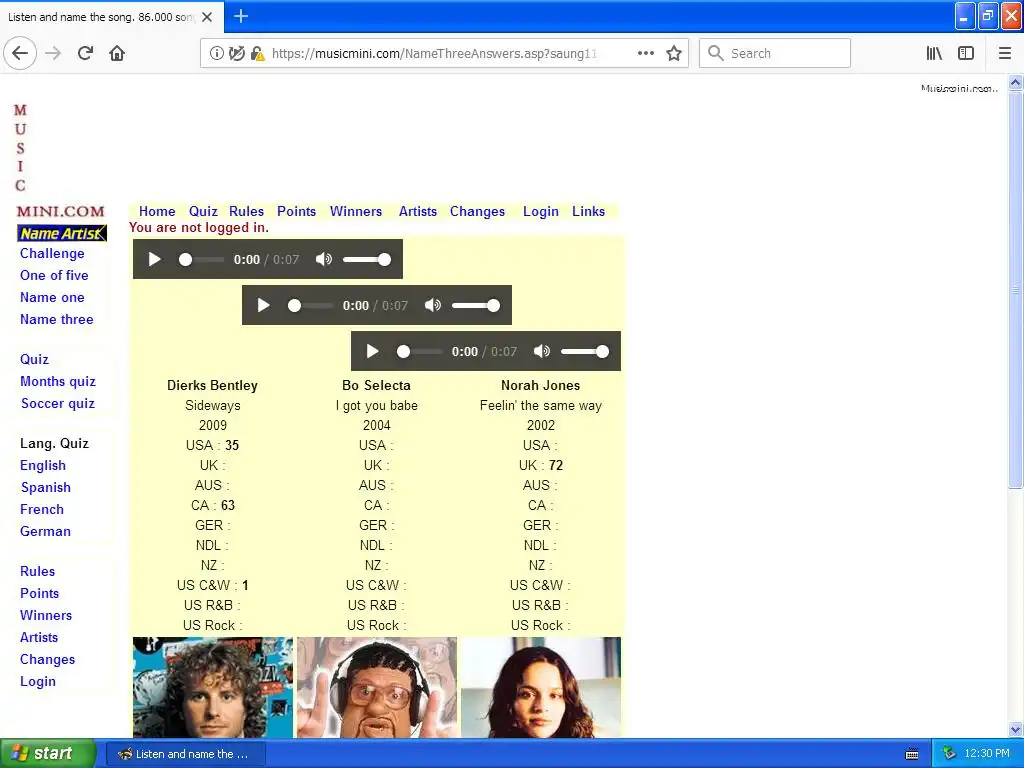Image resolution: width=1024 pixels, height=768 pixels.
Task: Select the Name Artist sidebar item
Action: [x=62, y=233]
